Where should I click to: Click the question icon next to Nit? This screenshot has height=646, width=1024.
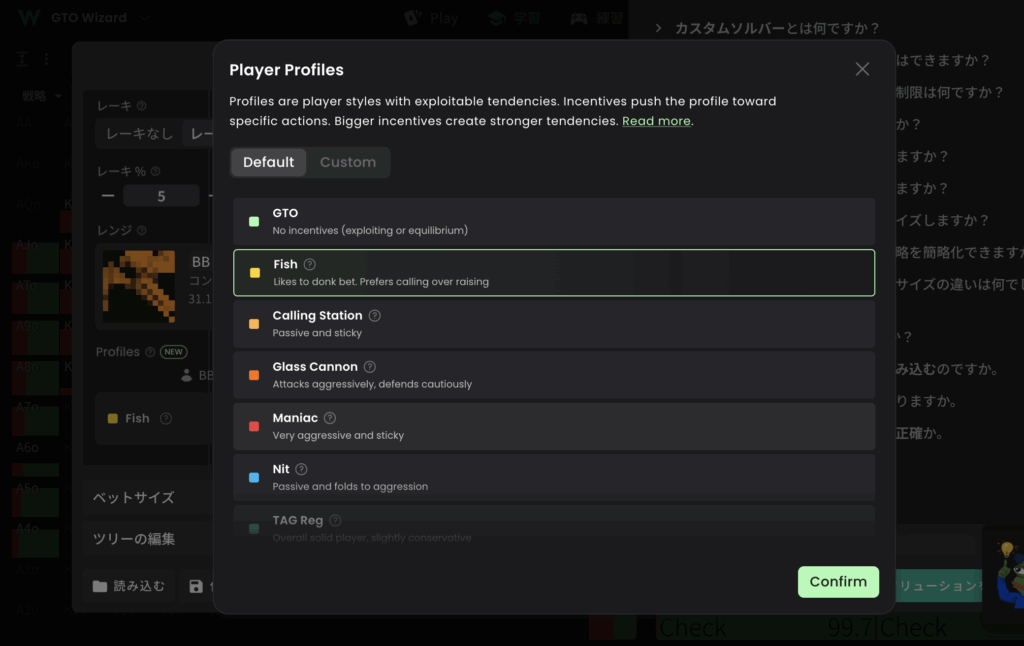click(x=301, y=469)
